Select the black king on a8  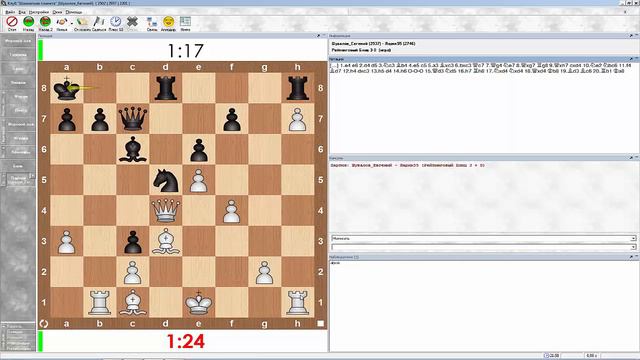67,88
